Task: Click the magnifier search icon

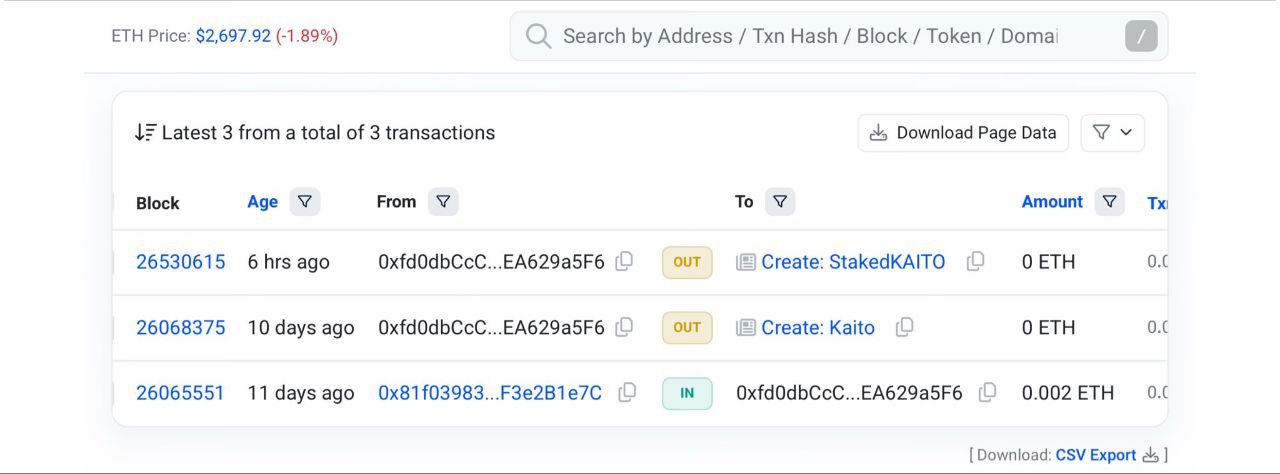Action: (x=539, y=37)
